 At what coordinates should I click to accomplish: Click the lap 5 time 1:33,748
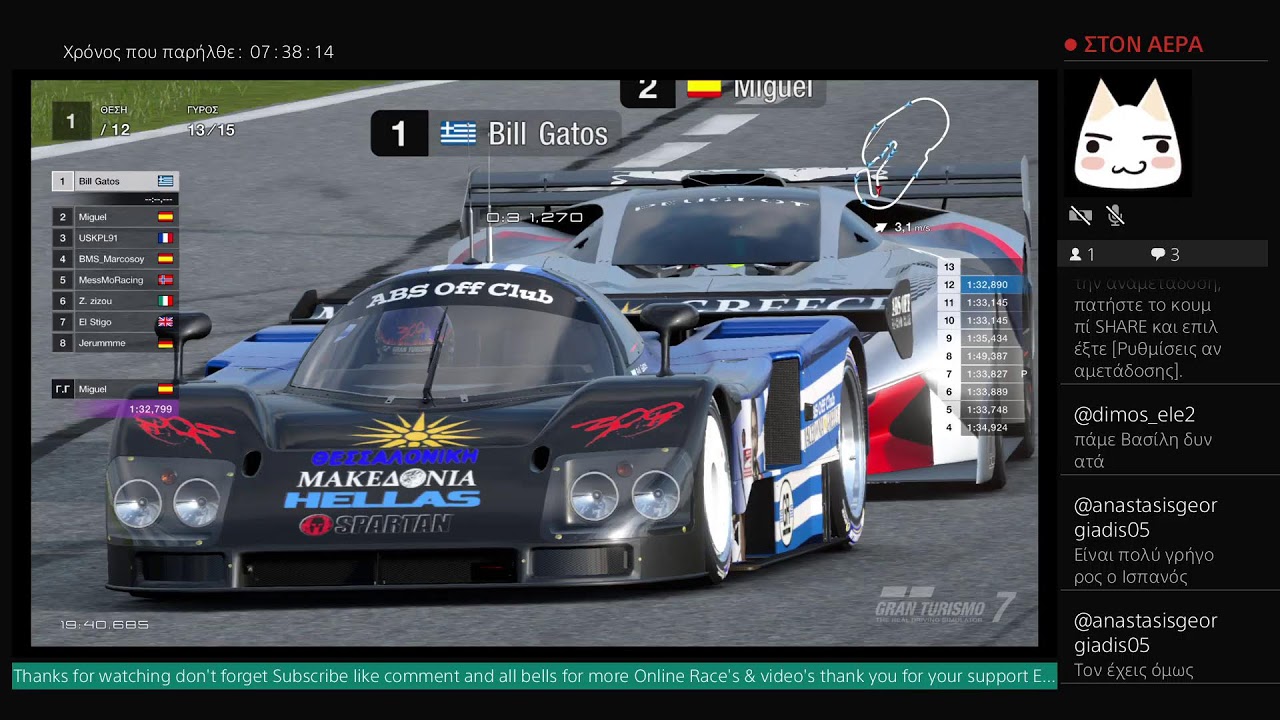(x=987, y=410)
